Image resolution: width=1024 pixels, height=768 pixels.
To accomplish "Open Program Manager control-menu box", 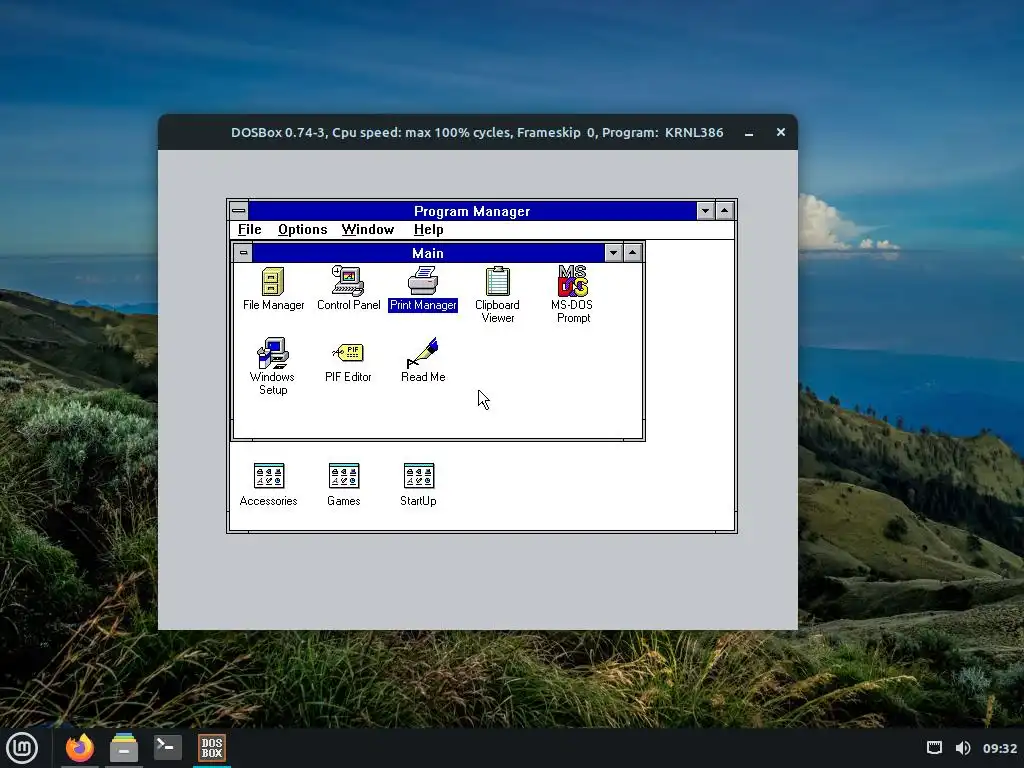I will (238, 211).
